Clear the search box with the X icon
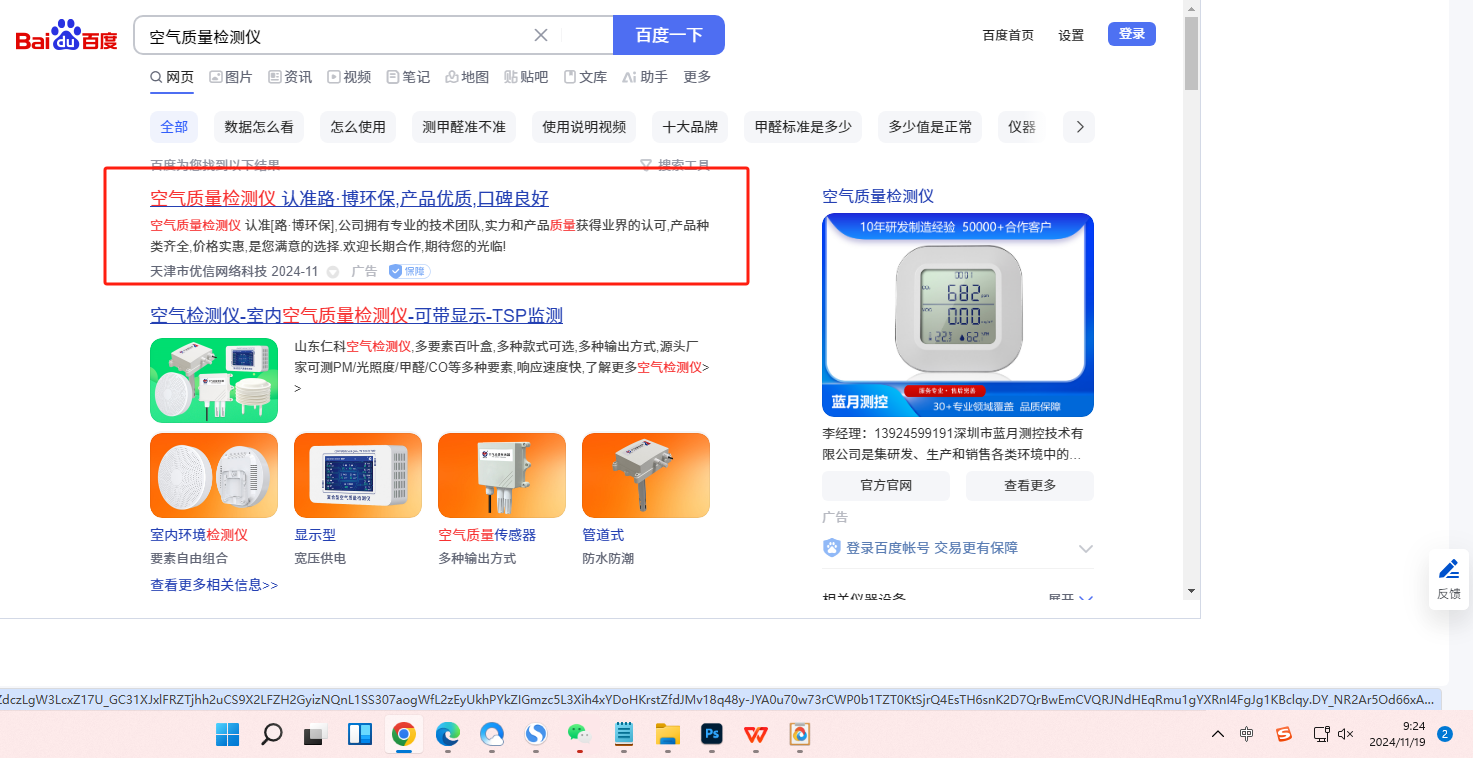Screen dimensions: 1473x758 (541, 35)
